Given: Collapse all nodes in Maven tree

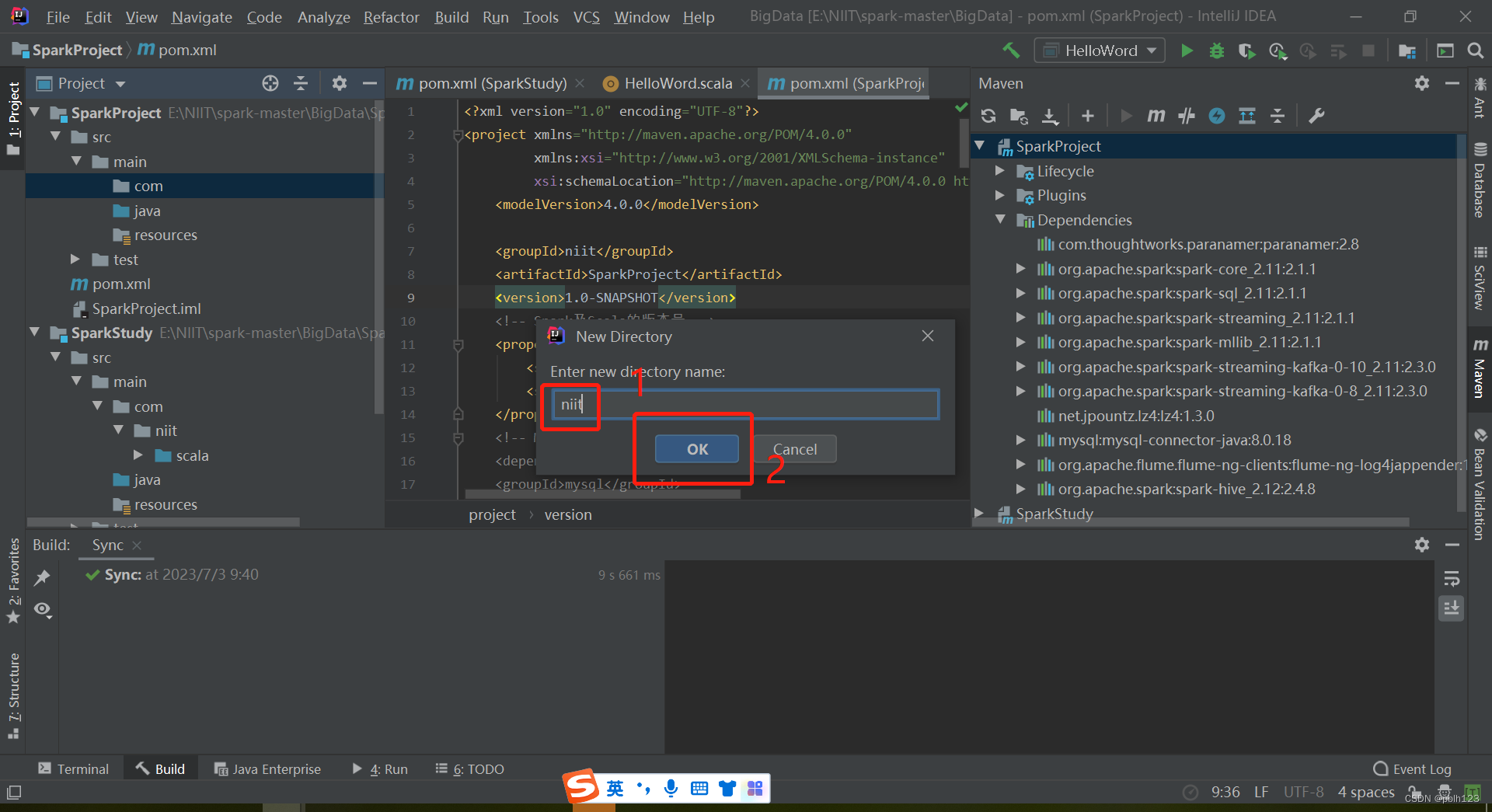Looking at the screenshot, I should coord(1278,116).
